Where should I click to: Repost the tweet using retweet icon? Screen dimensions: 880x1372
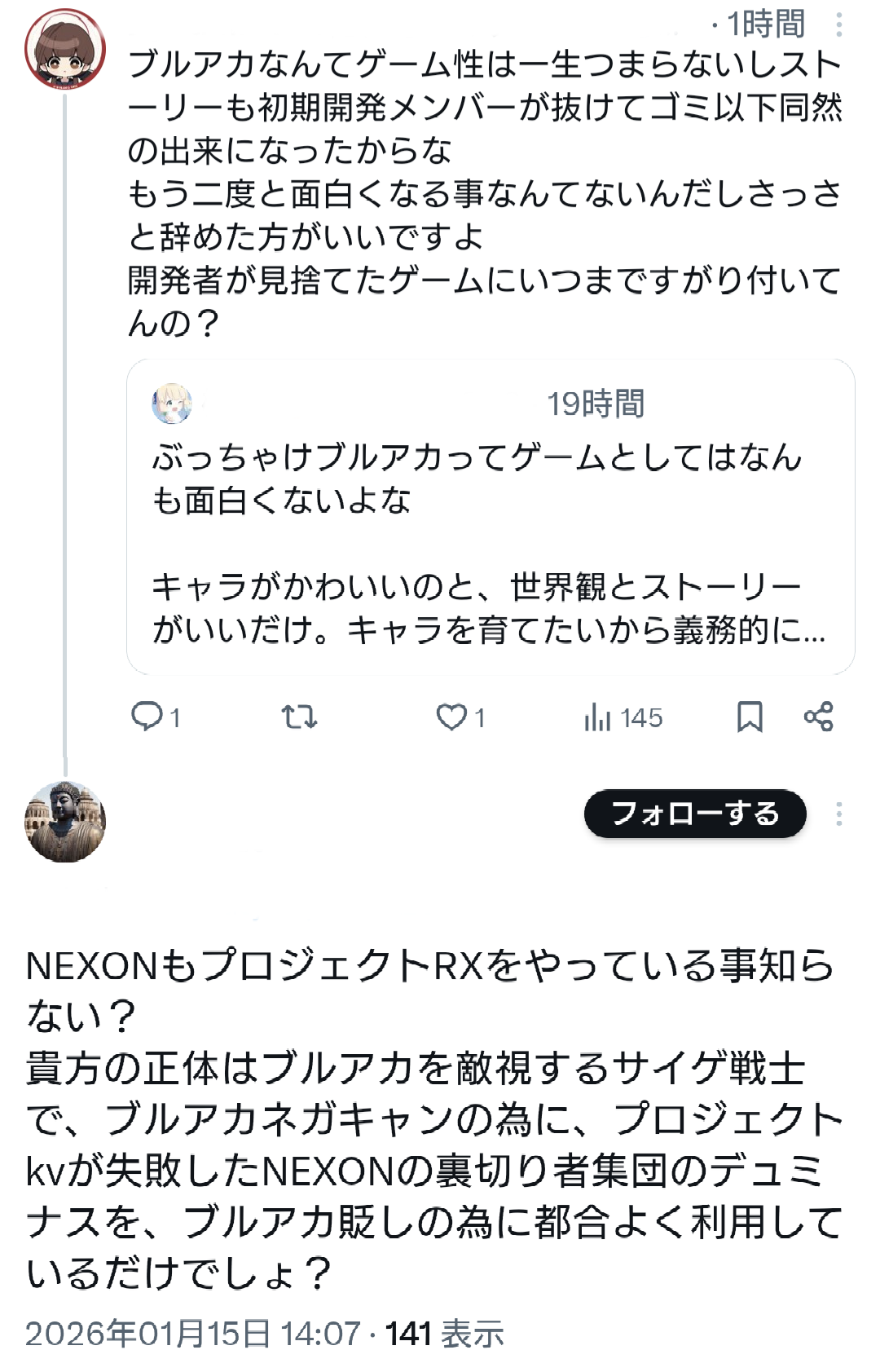[299, 717]
